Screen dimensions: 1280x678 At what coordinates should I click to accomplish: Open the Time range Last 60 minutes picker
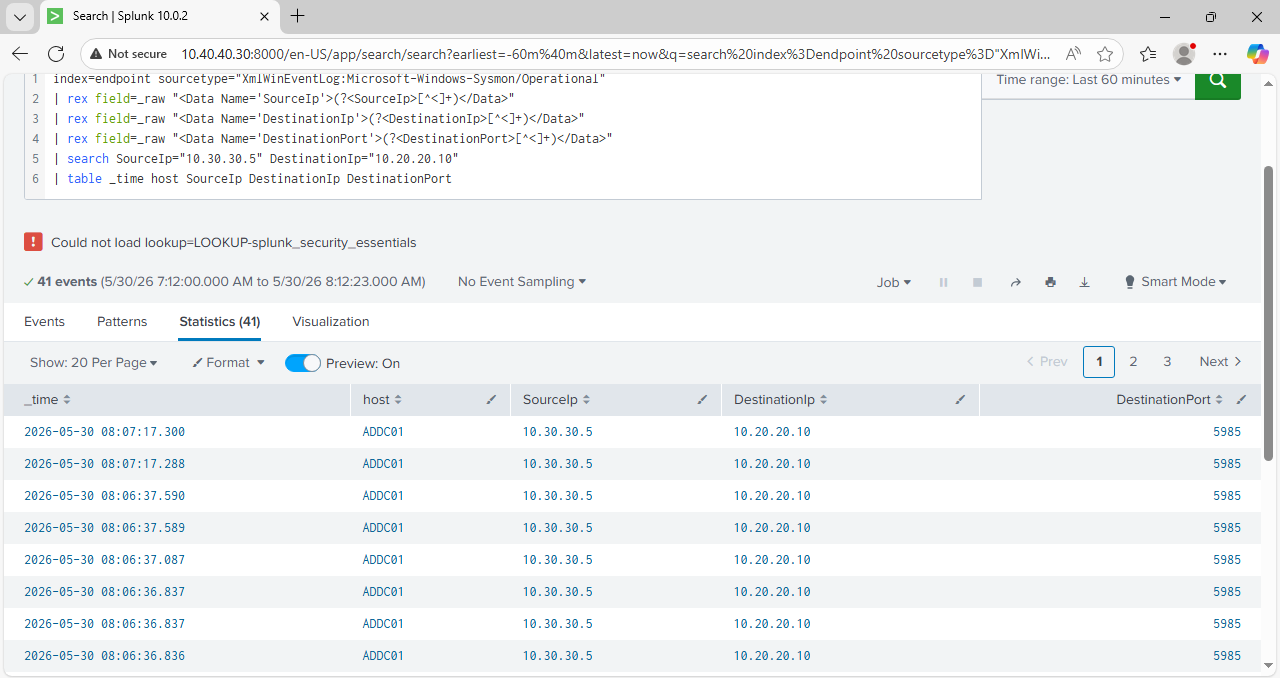pyautogui.click(x=1089, y=80)
